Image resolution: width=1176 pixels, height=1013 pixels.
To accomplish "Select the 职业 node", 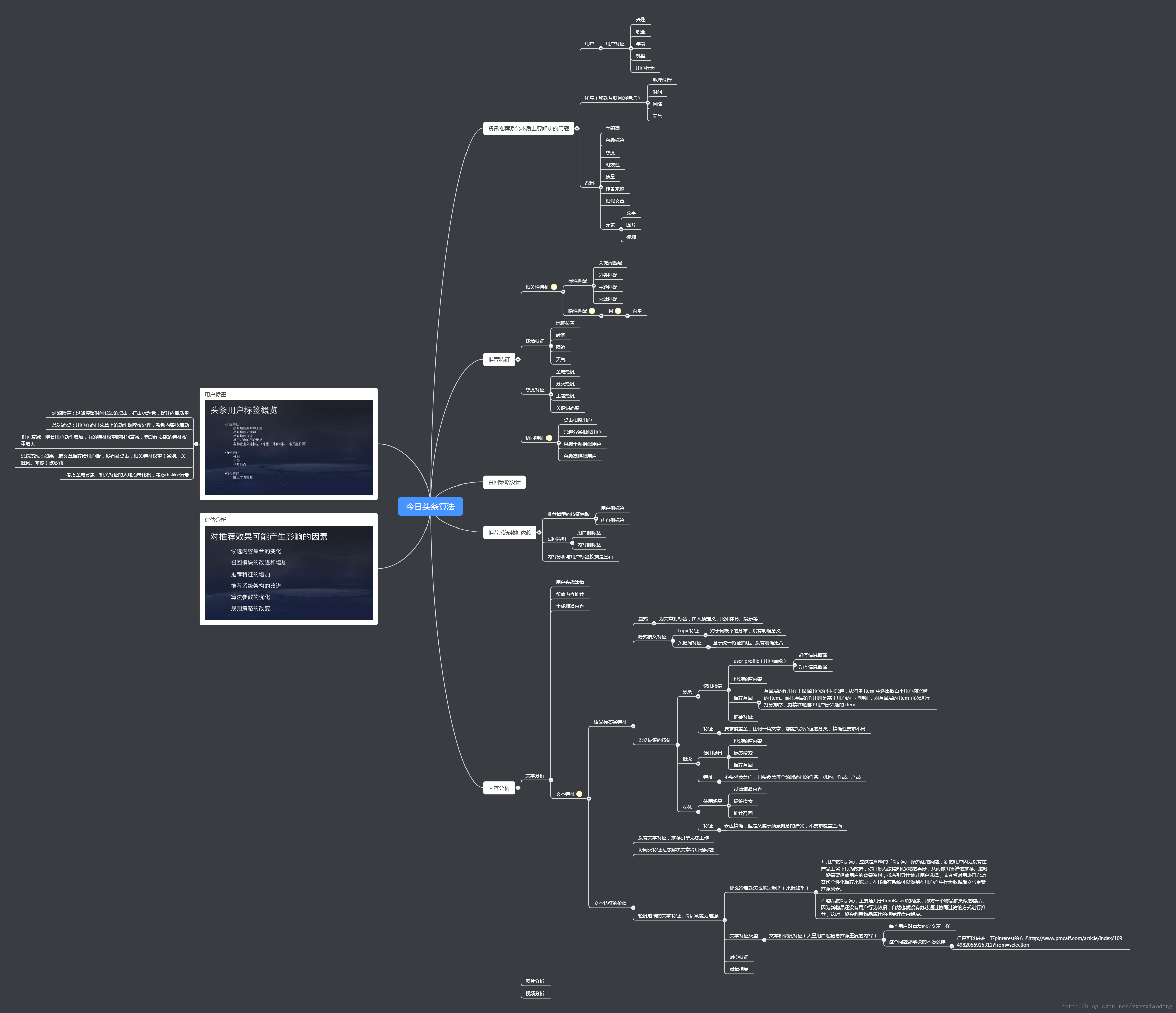I will pos(640,32).
